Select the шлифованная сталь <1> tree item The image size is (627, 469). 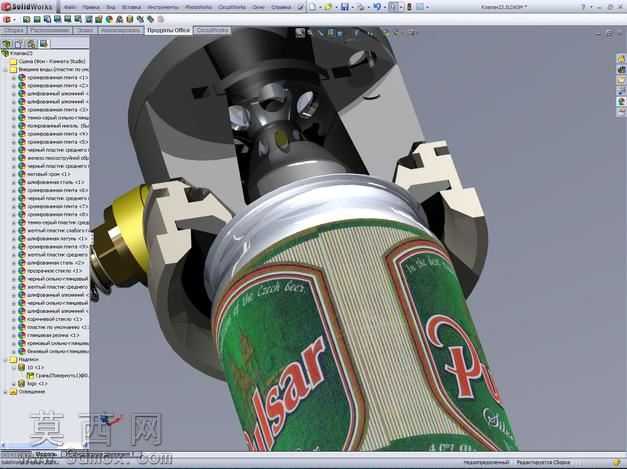(x=57, y=182)
